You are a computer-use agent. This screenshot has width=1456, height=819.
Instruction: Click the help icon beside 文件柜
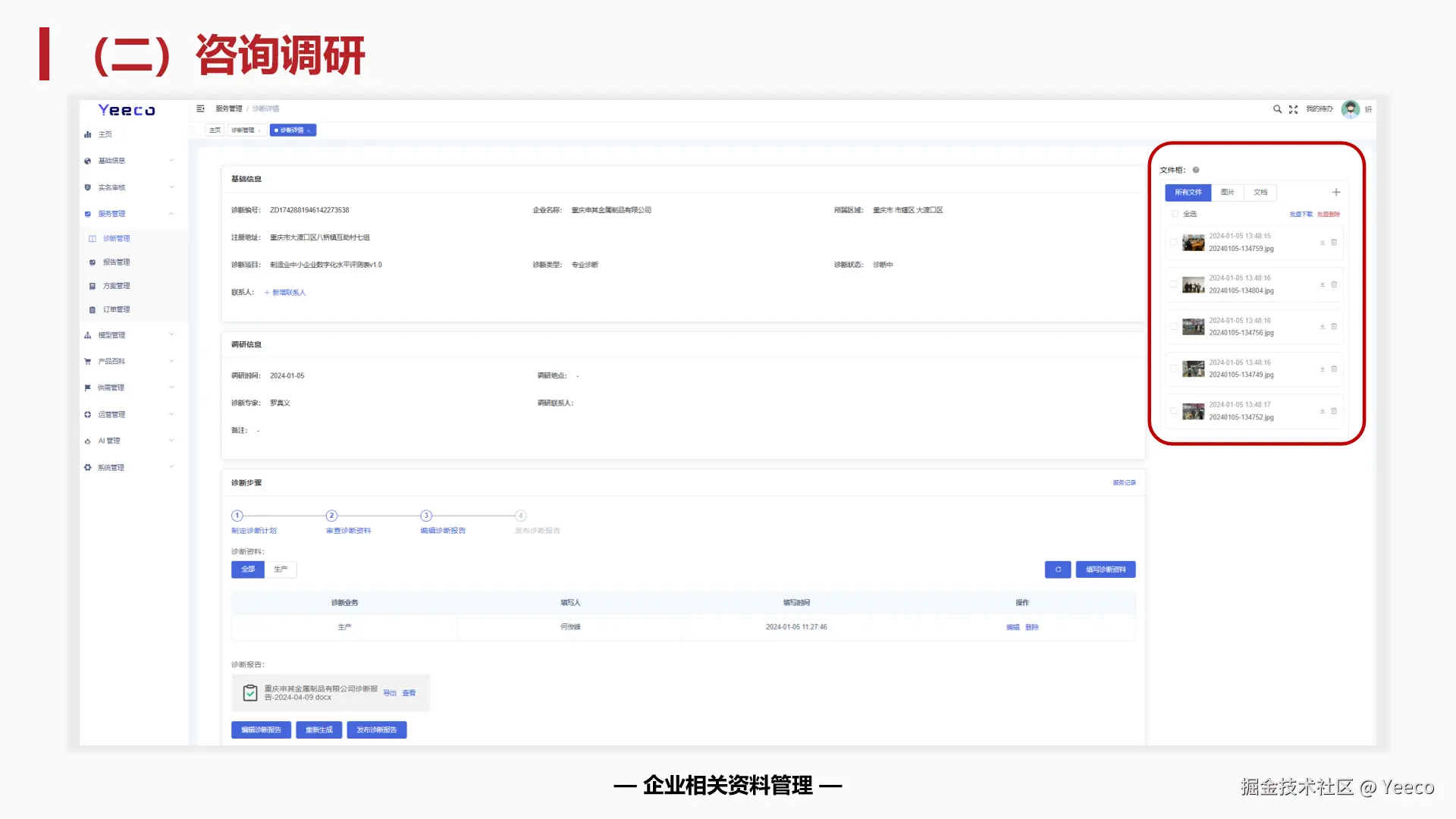click(1196, 170)
